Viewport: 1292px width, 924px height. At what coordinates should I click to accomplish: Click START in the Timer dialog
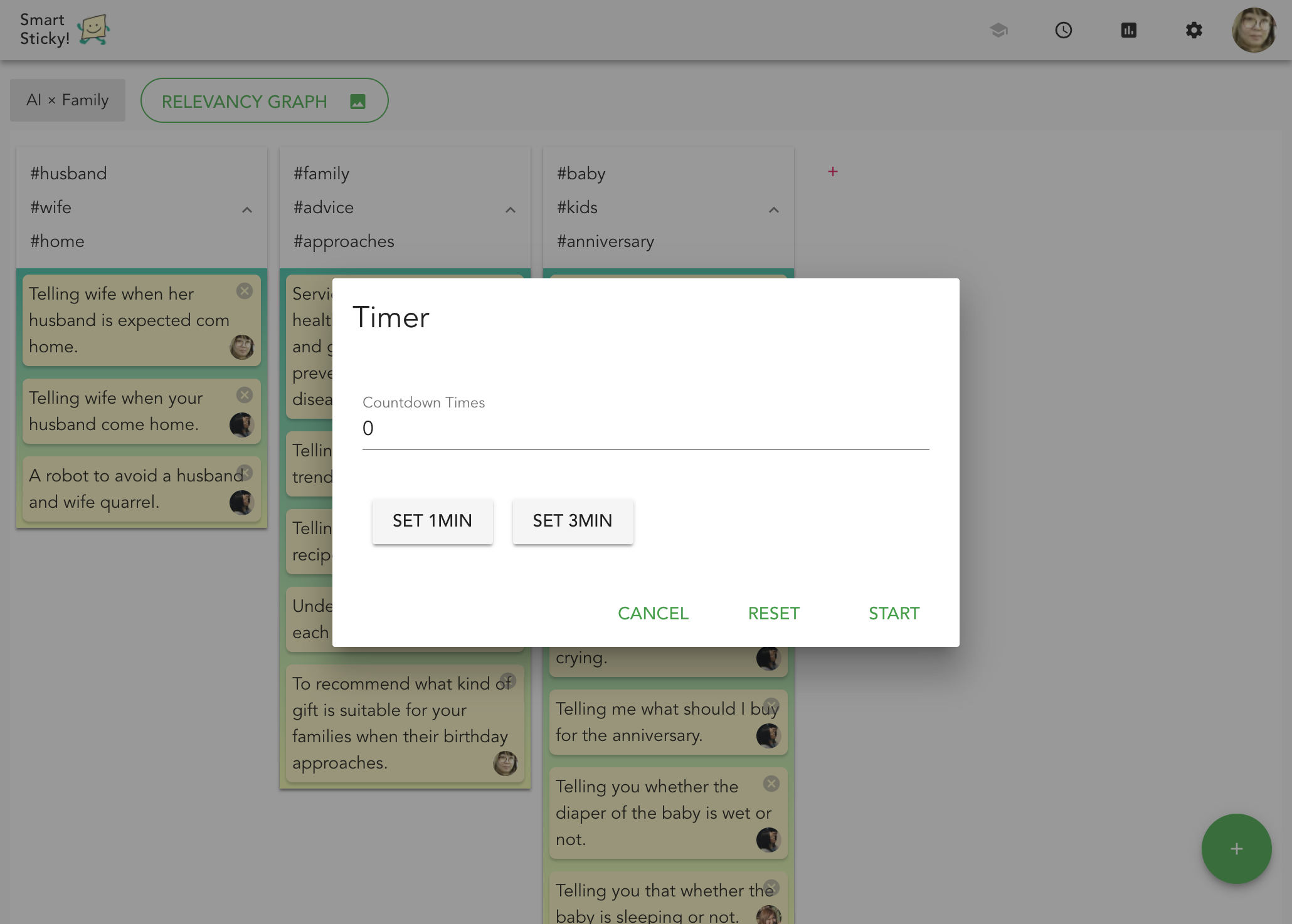pyautogui.click(x=894, y=613)
